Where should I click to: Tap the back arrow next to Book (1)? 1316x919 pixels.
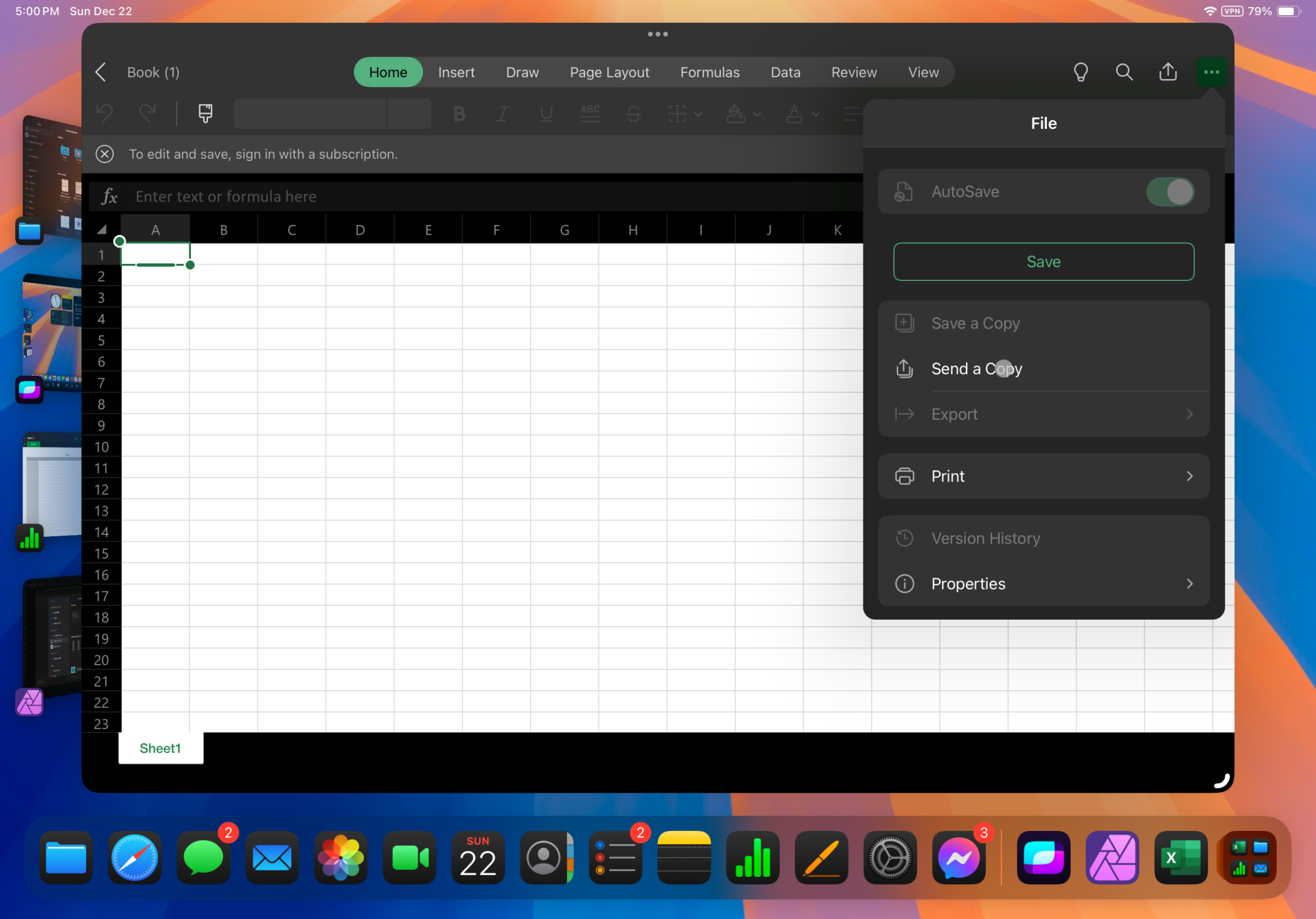point(101,72)
